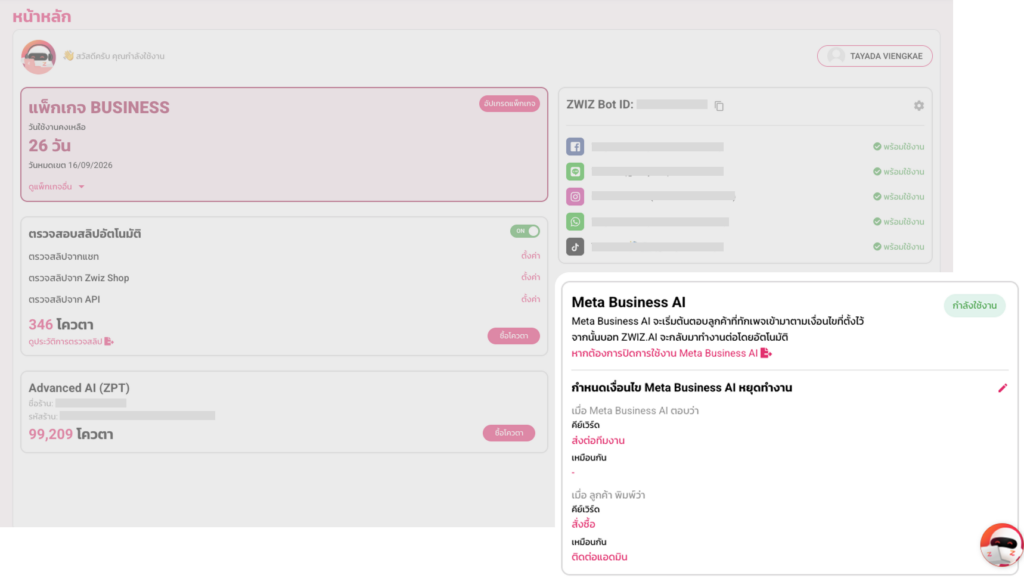Select the LINE channel icon
The width and height of the screenshot is (1024, 585).
click(x=575, y=172)
